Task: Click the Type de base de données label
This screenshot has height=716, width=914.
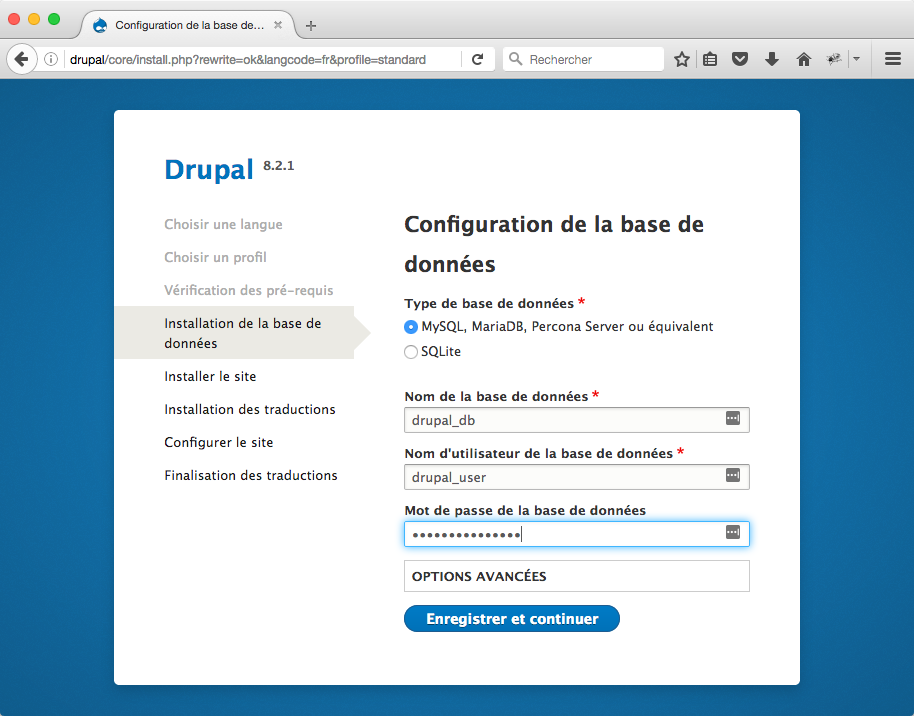Action: pyautogui.click(x=489, y=303)
